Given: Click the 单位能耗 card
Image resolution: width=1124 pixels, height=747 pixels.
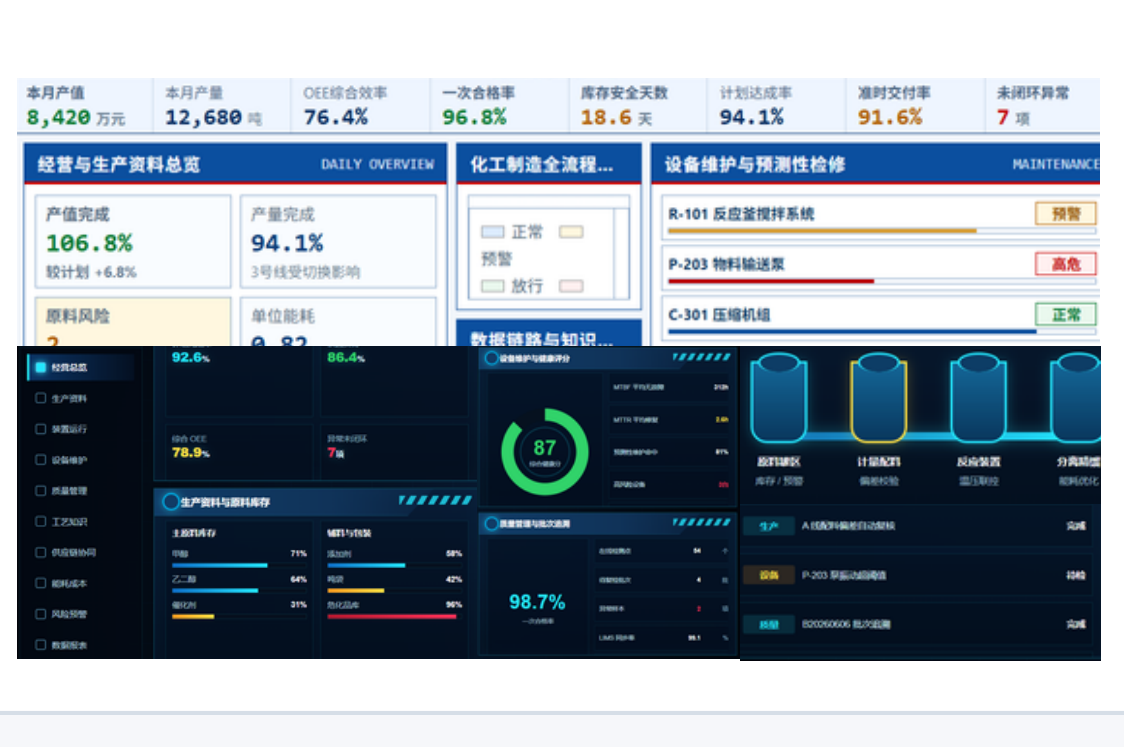Looking at the screenshot, I should coord(338,322).
